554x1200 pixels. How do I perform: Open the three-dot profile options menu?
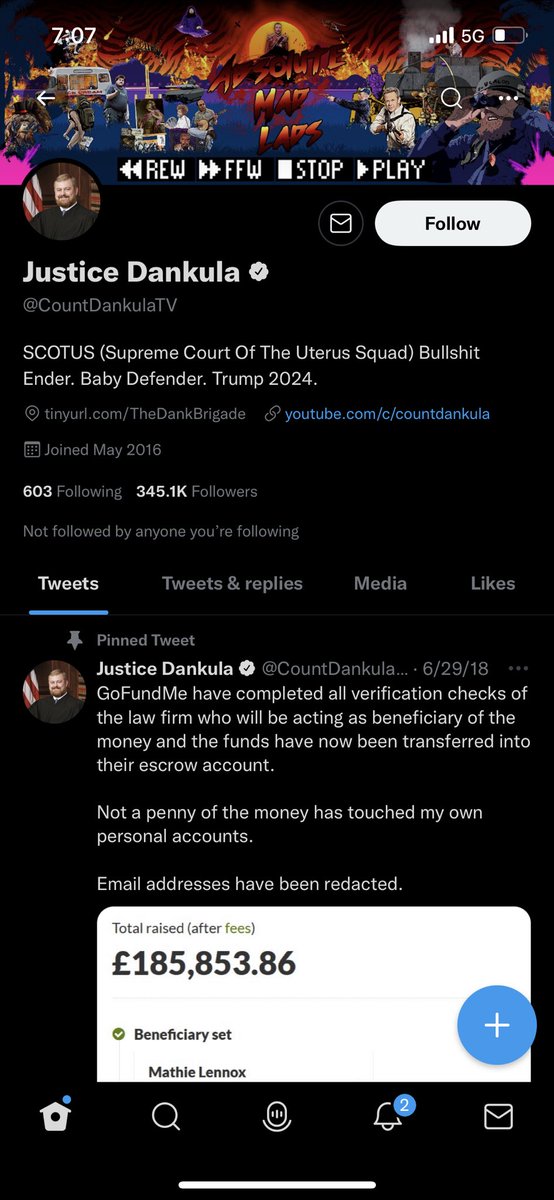click(x=509, y=98)
